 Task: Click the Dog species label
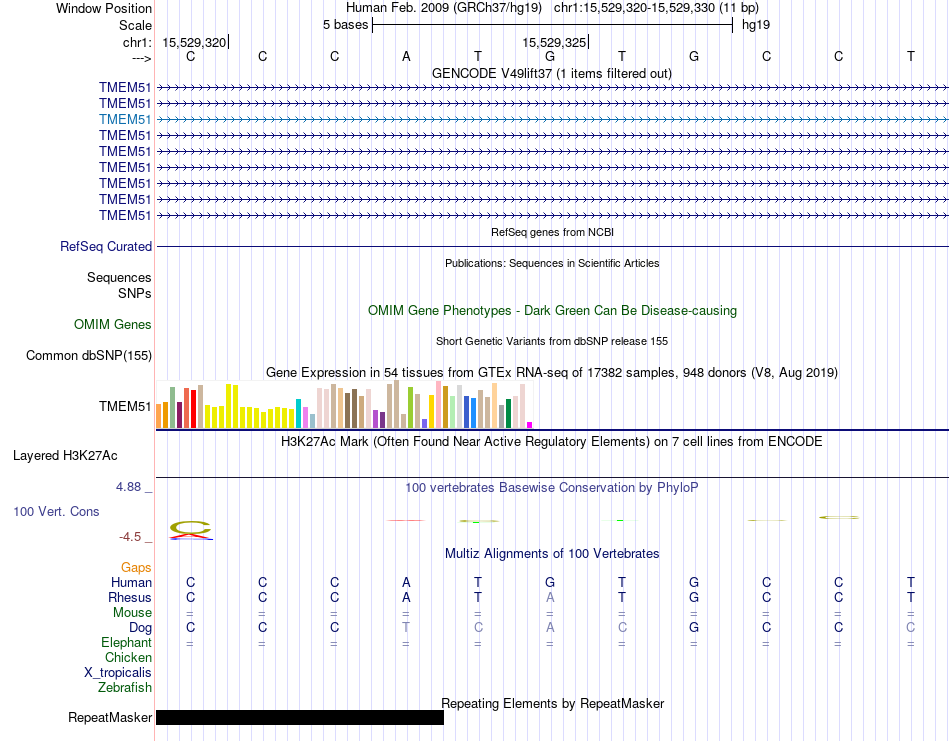[140, 628]
